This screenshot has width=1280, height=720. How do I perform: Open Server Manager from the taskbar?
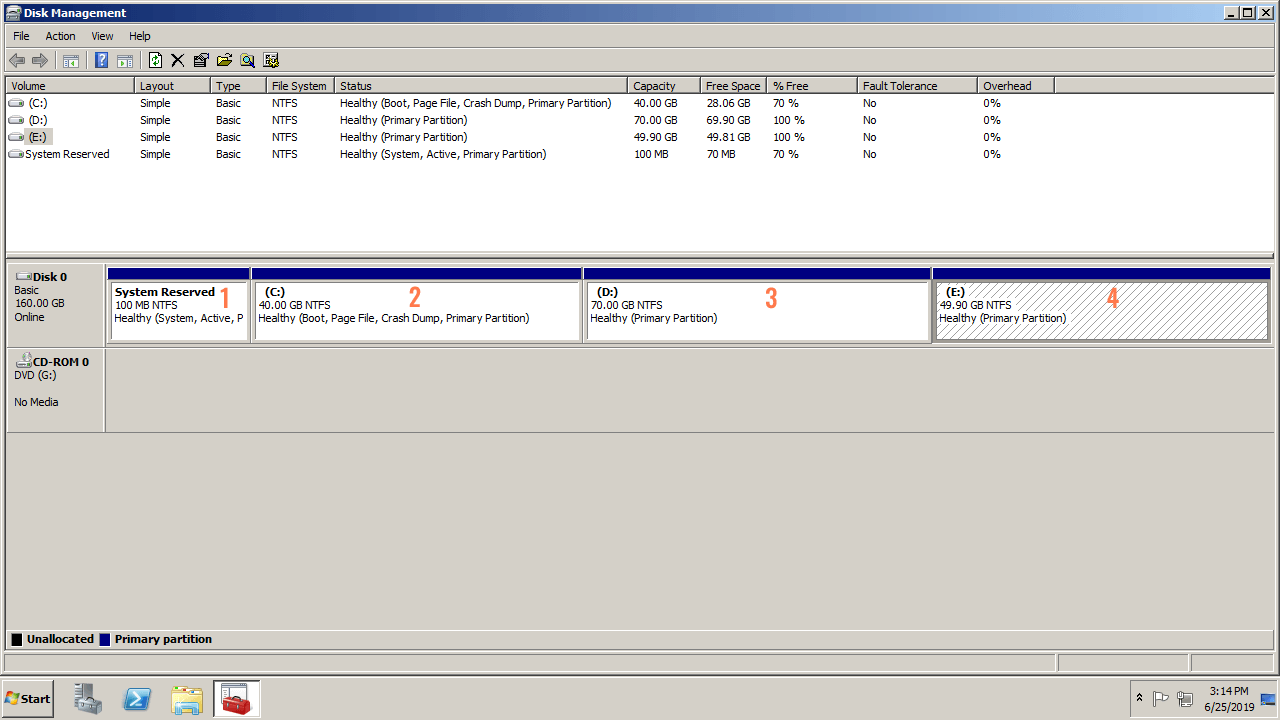[x=88, y=699]
